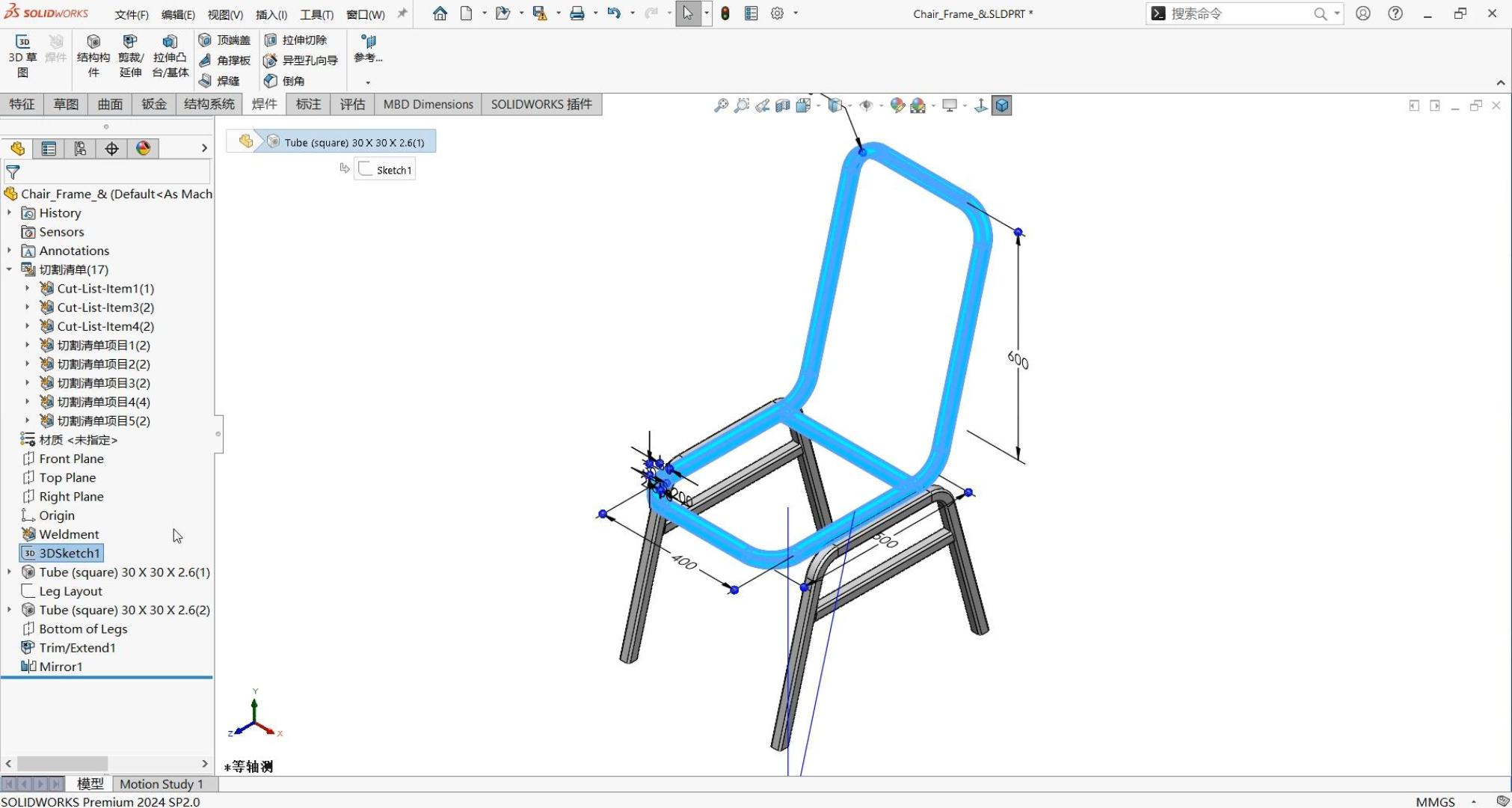
Task: Select the Structural Member tool
Action: click(x=93, y=42)
